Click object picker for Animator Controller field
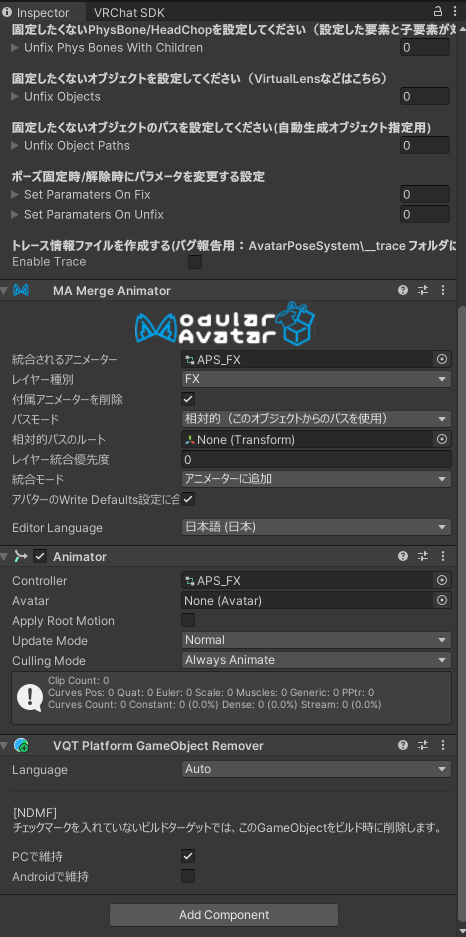 pyautogui.click(x=442, y=580)
